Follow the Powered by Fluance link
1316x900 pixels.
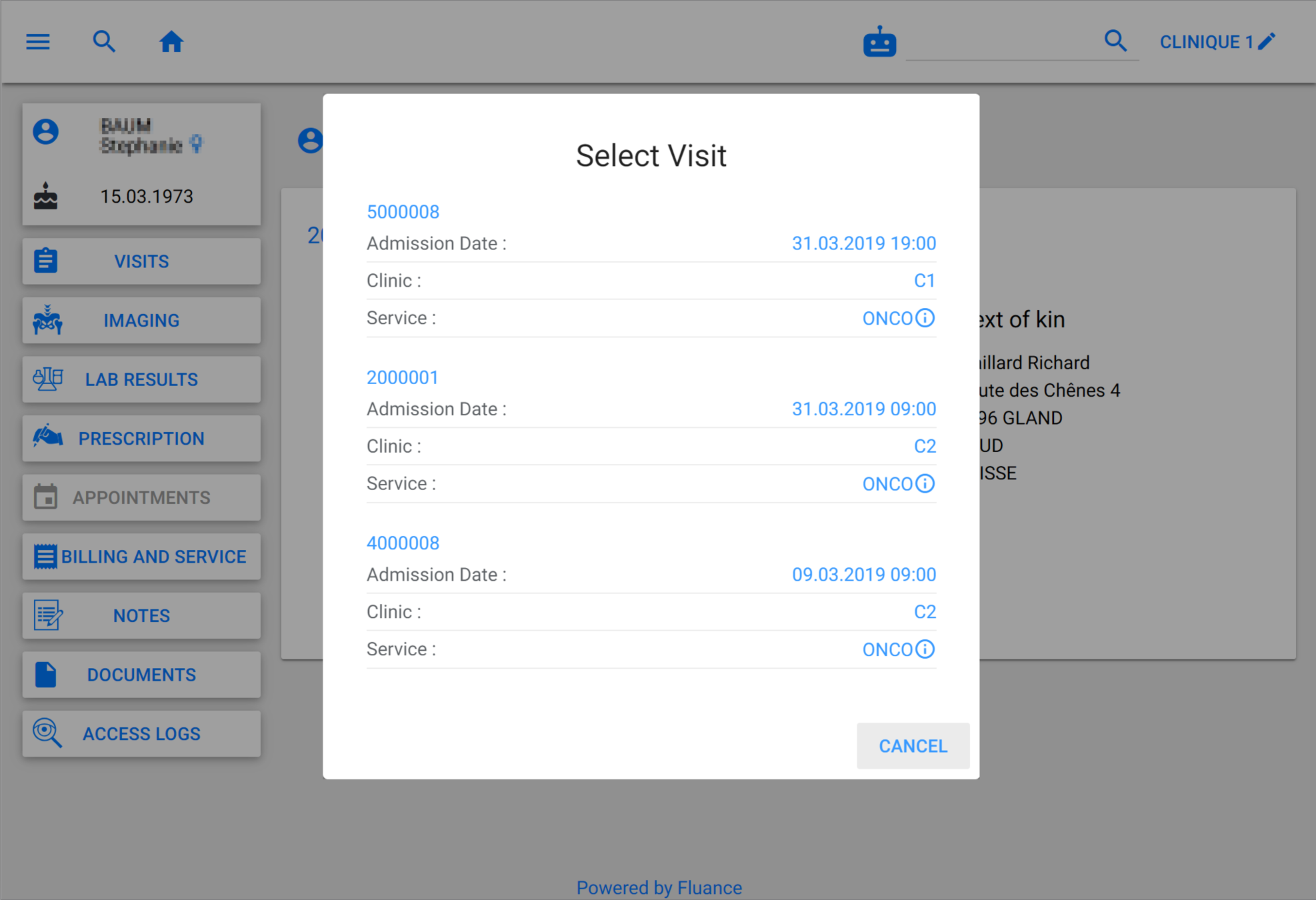659,887
